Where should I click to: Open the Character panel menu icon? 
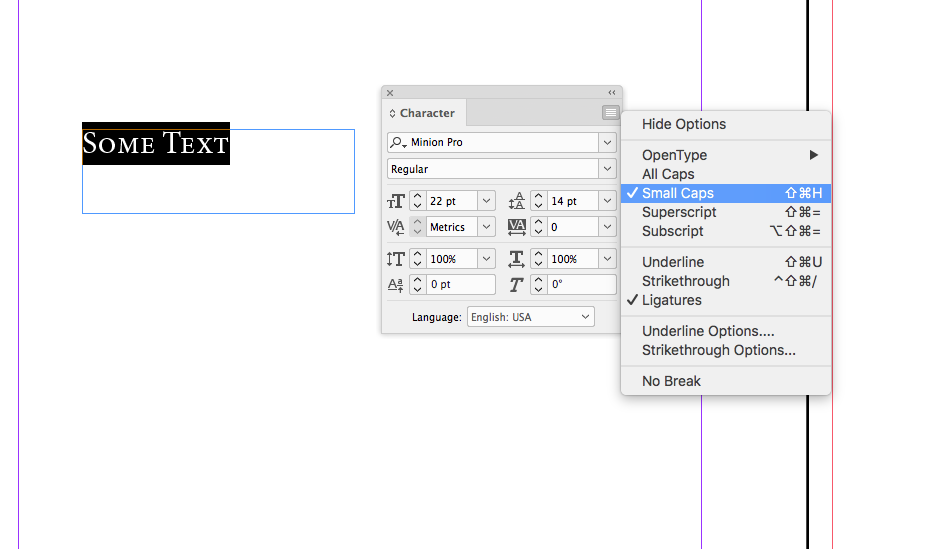tap(610, 113)
